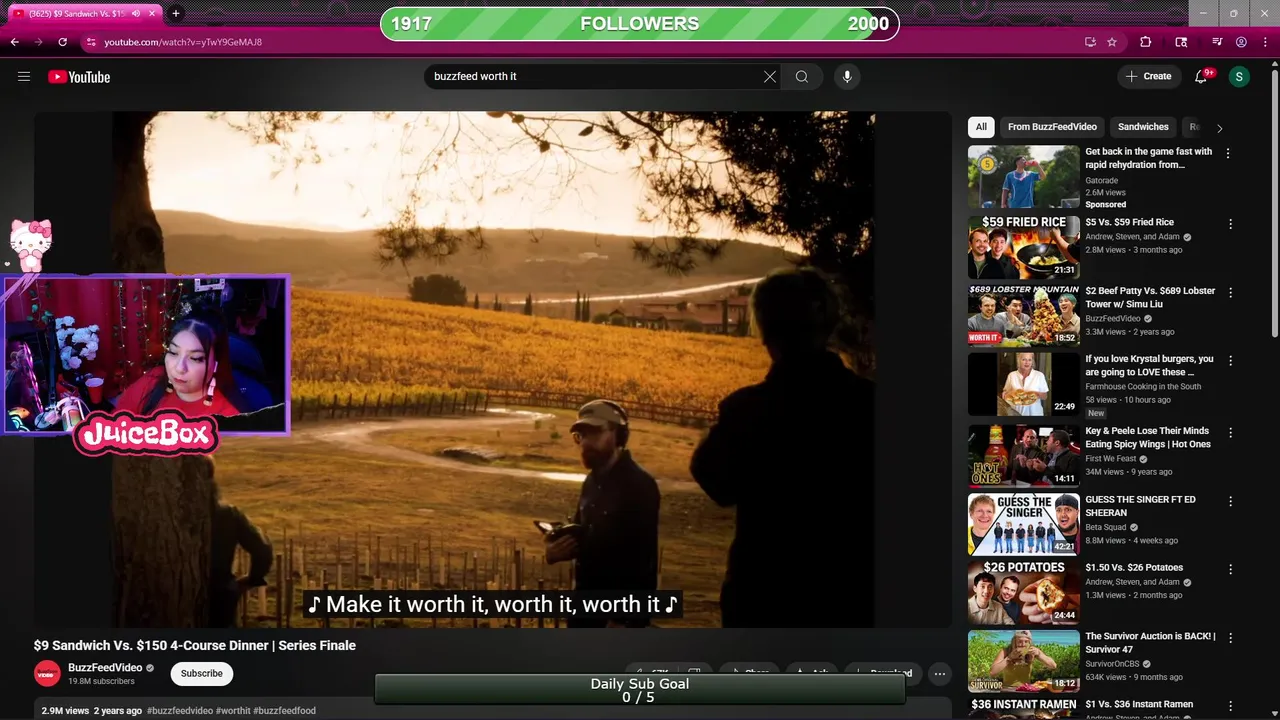The width and height of the screenshot is (1280, 720).
Task: Clear the search box with the X
Action: (x=770, y=76)
